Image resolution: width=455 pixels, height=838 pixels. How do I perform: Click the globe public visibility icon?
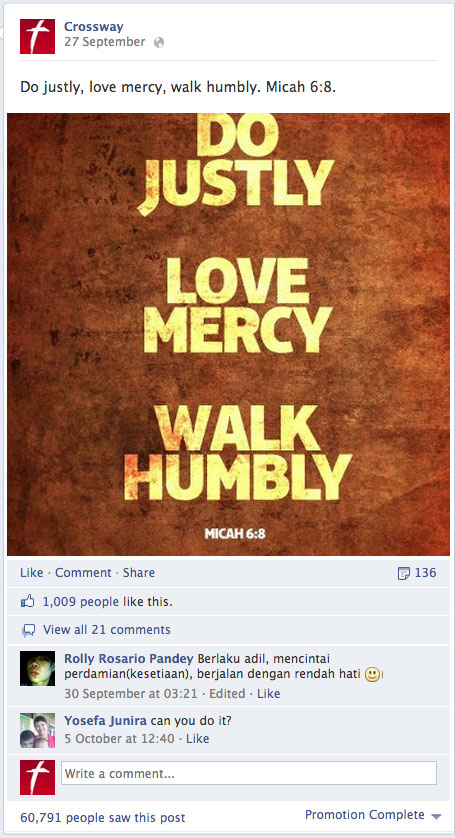coord(158,42)
